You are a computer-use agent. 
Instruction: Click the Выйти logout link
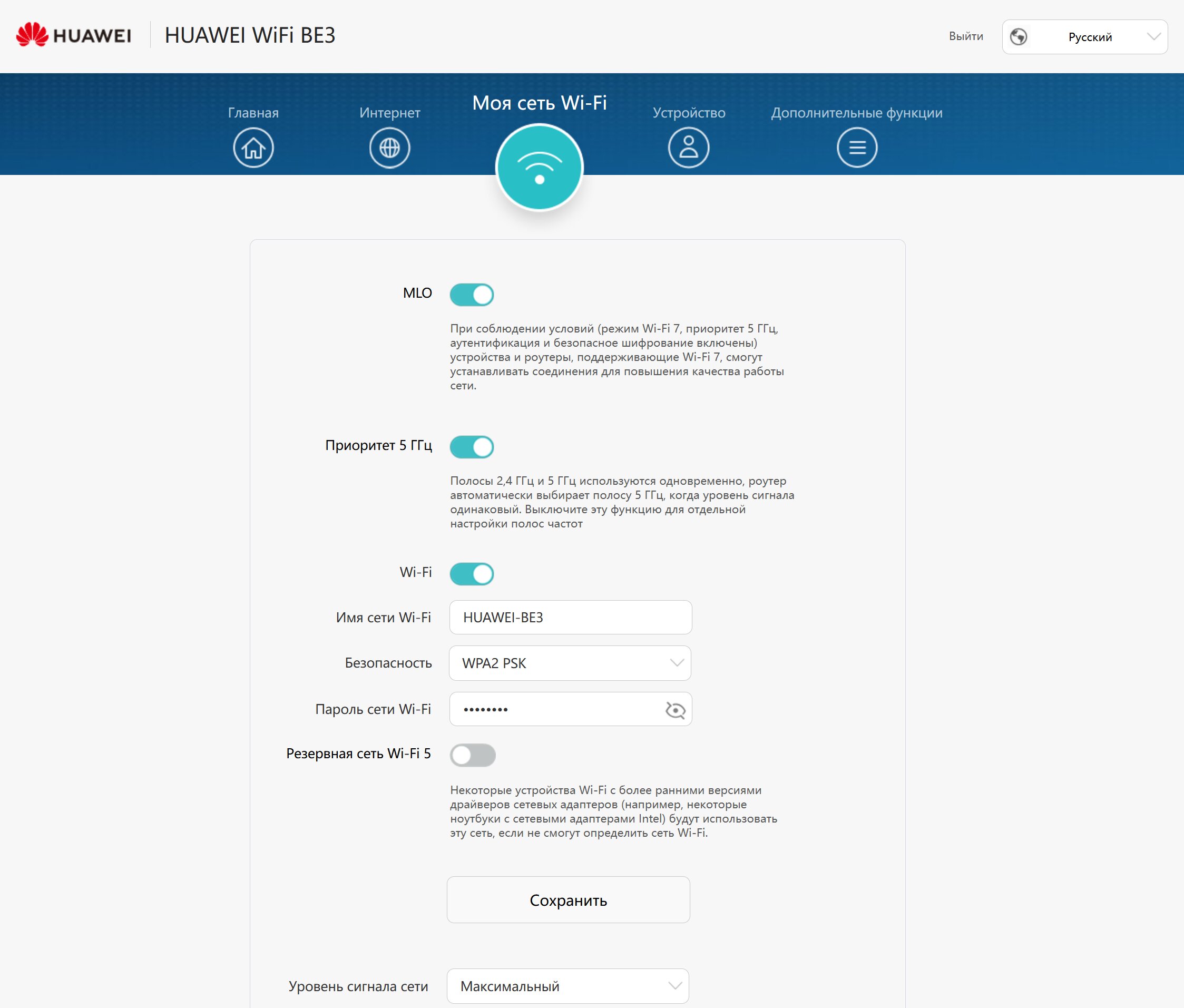point(966,36)
